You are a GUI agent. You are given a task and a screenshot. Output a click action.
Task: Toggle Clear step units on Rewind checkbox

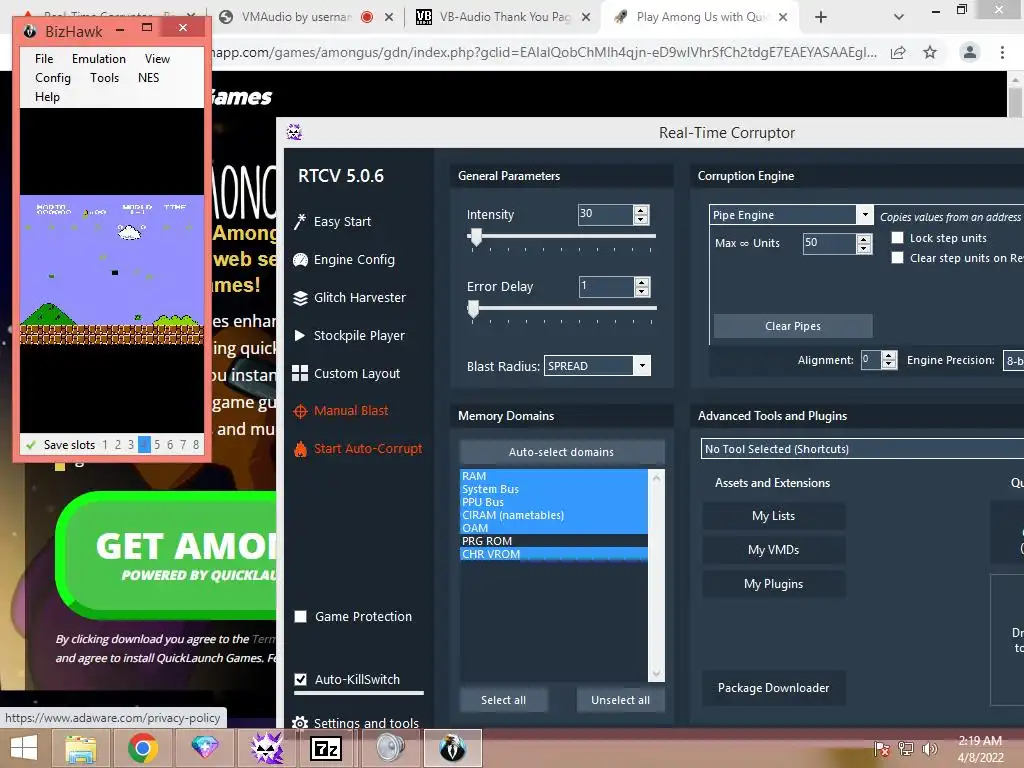[897, 258]
